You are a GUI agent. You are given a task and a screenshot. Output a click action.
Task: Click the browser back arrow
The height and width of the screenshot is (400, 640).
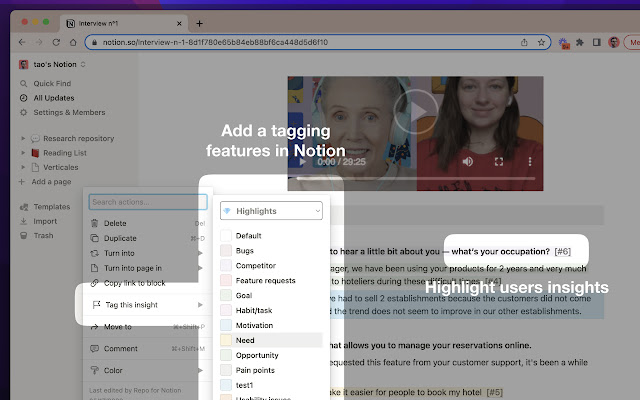coord(22,42)
